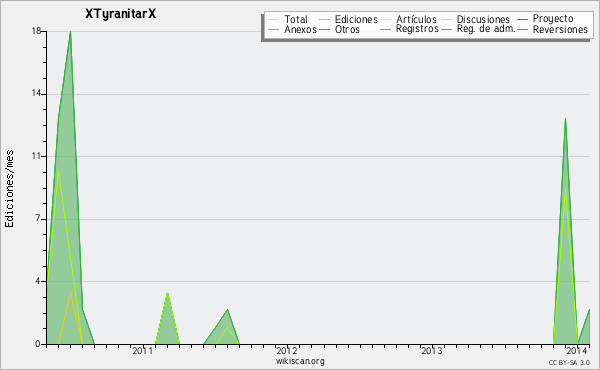Click the CC BY-SA 3.0 license text

point(569,362)
